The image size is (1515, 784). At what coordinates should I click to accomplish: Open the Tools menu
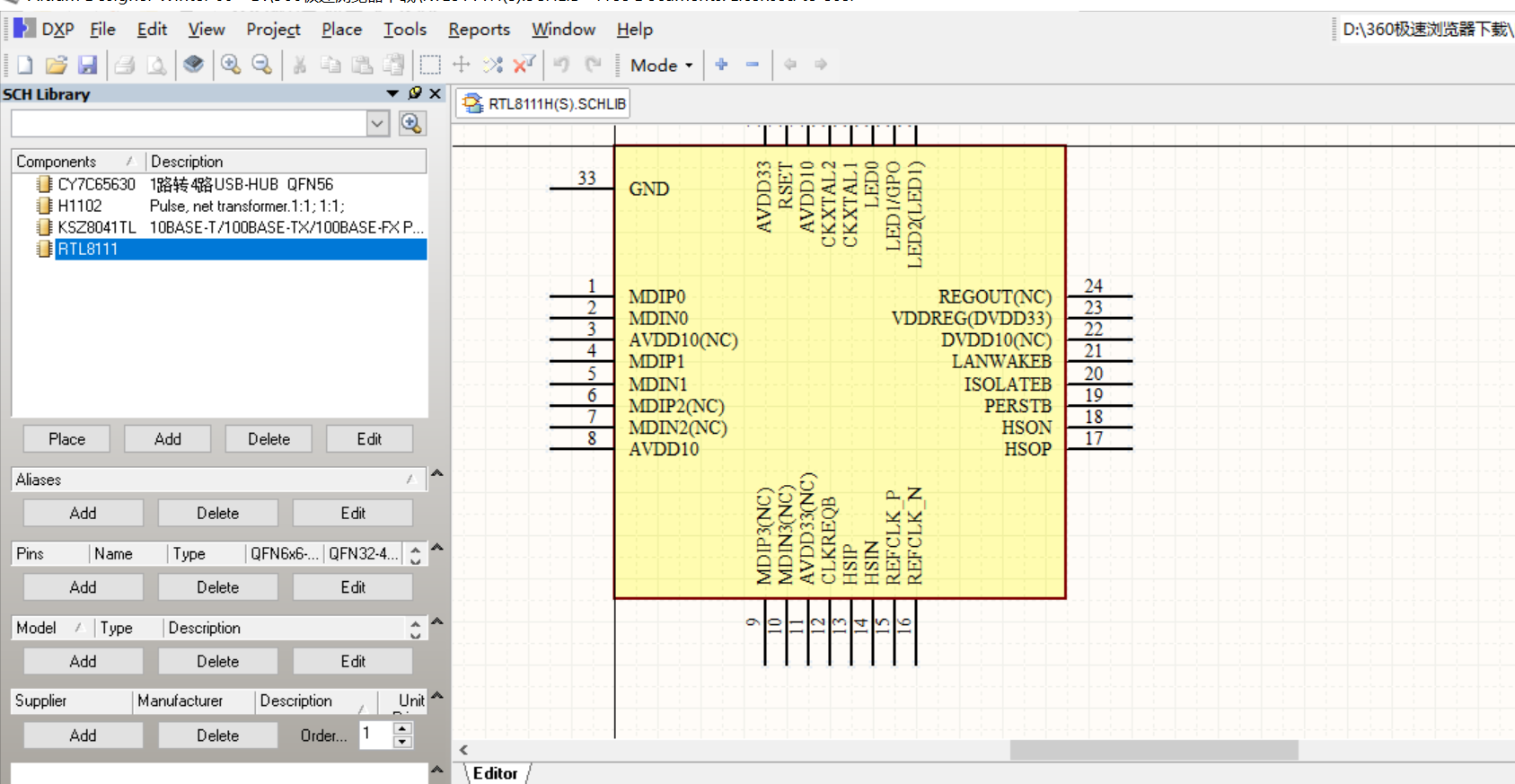pos(405,30)
